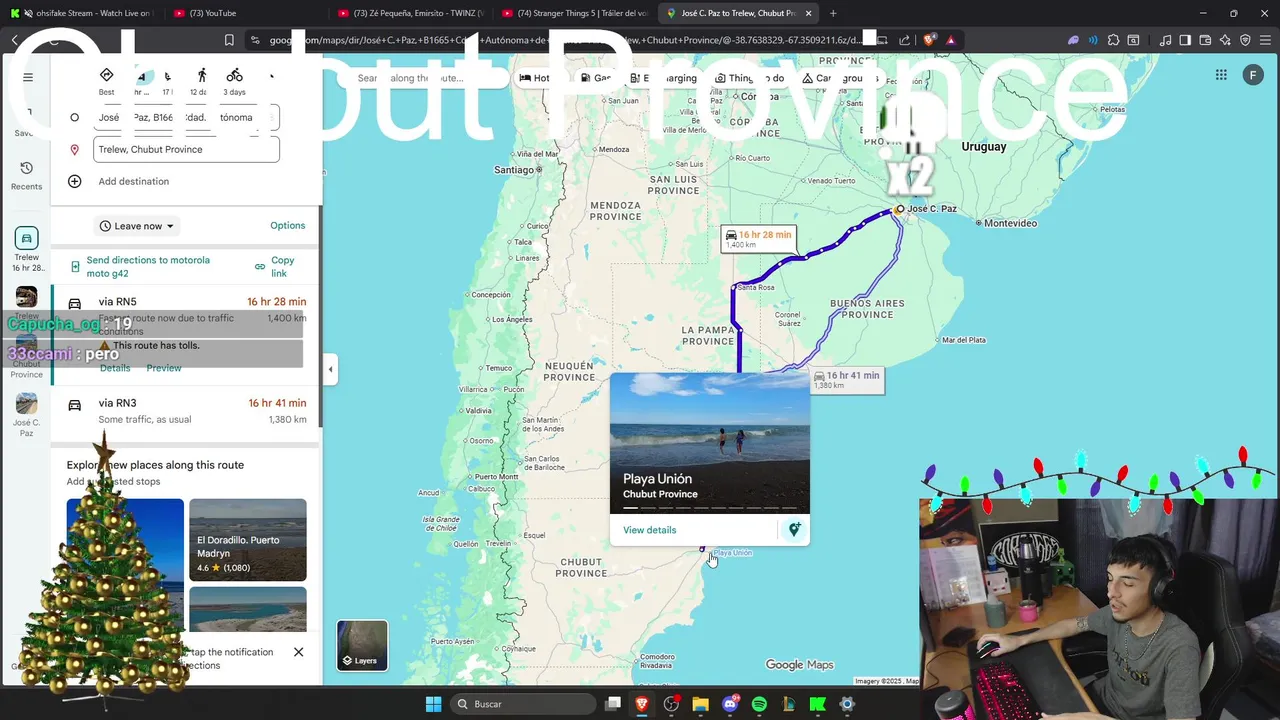The width and height of the screenshot is (1280, 720).
Task: Open a new browser tab
Action: pos(833,13)
